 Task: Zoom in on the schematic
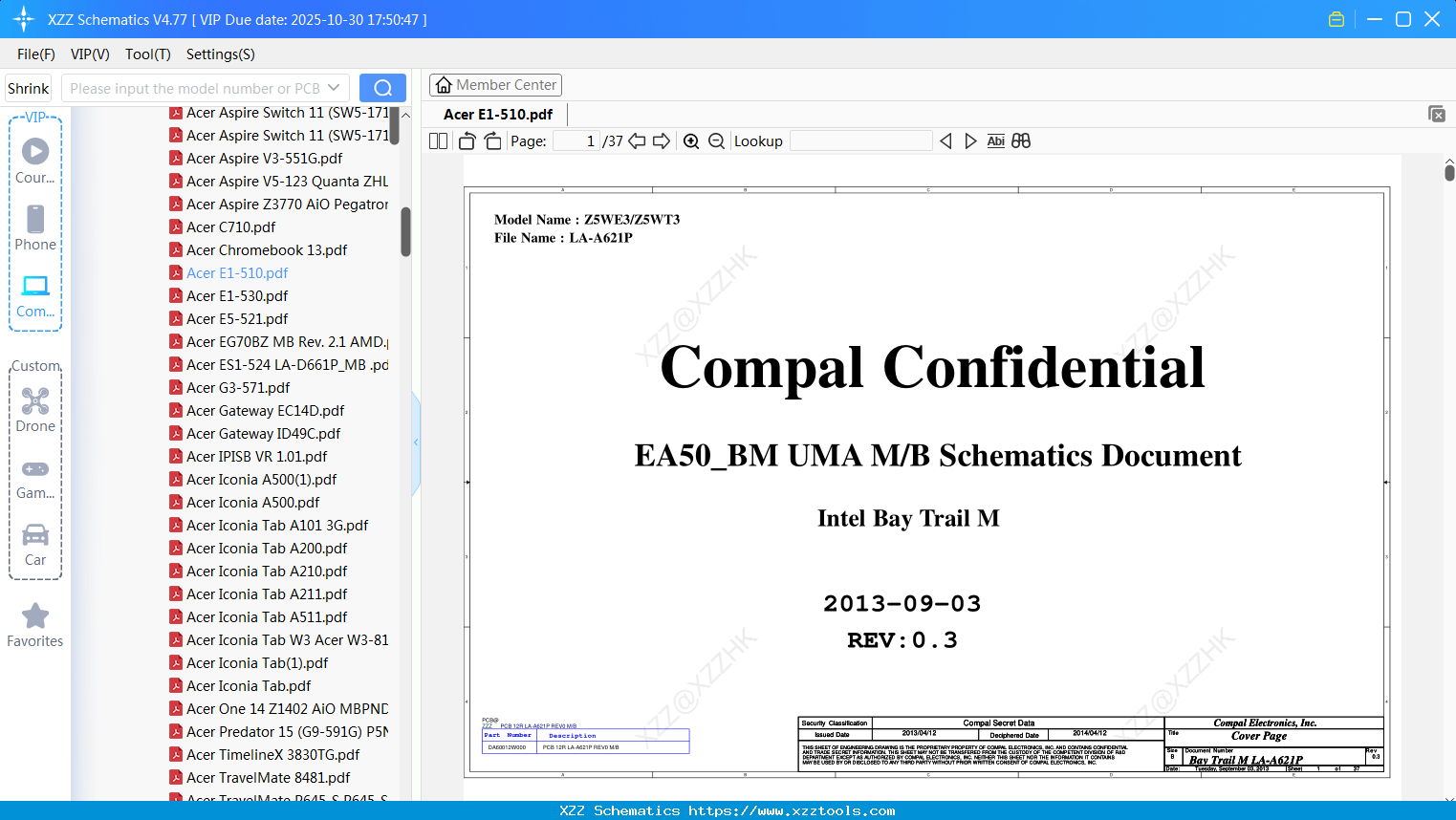click(x=691, y=141)
